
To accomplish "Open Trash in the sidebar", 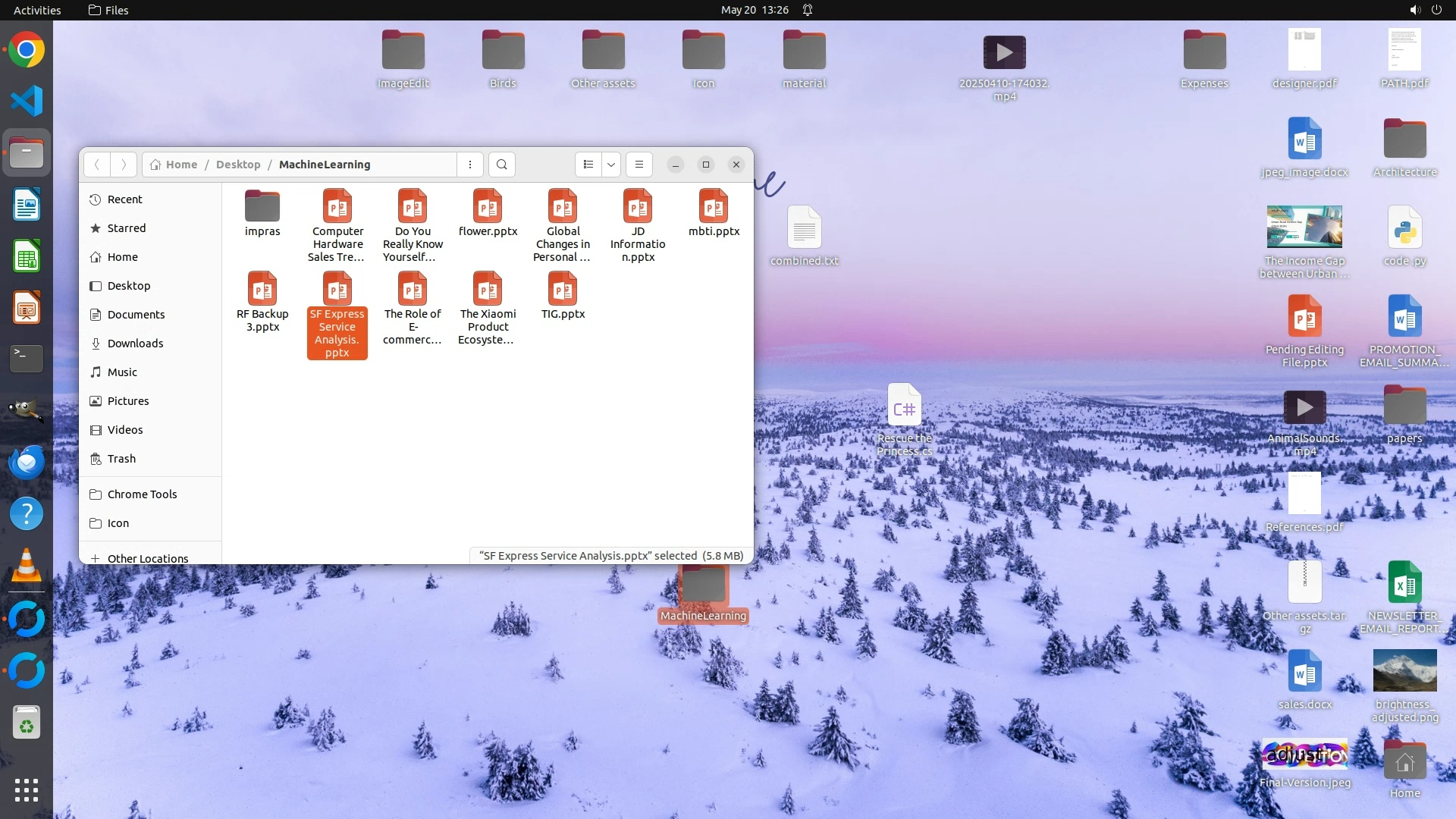I will click(121, 459).
